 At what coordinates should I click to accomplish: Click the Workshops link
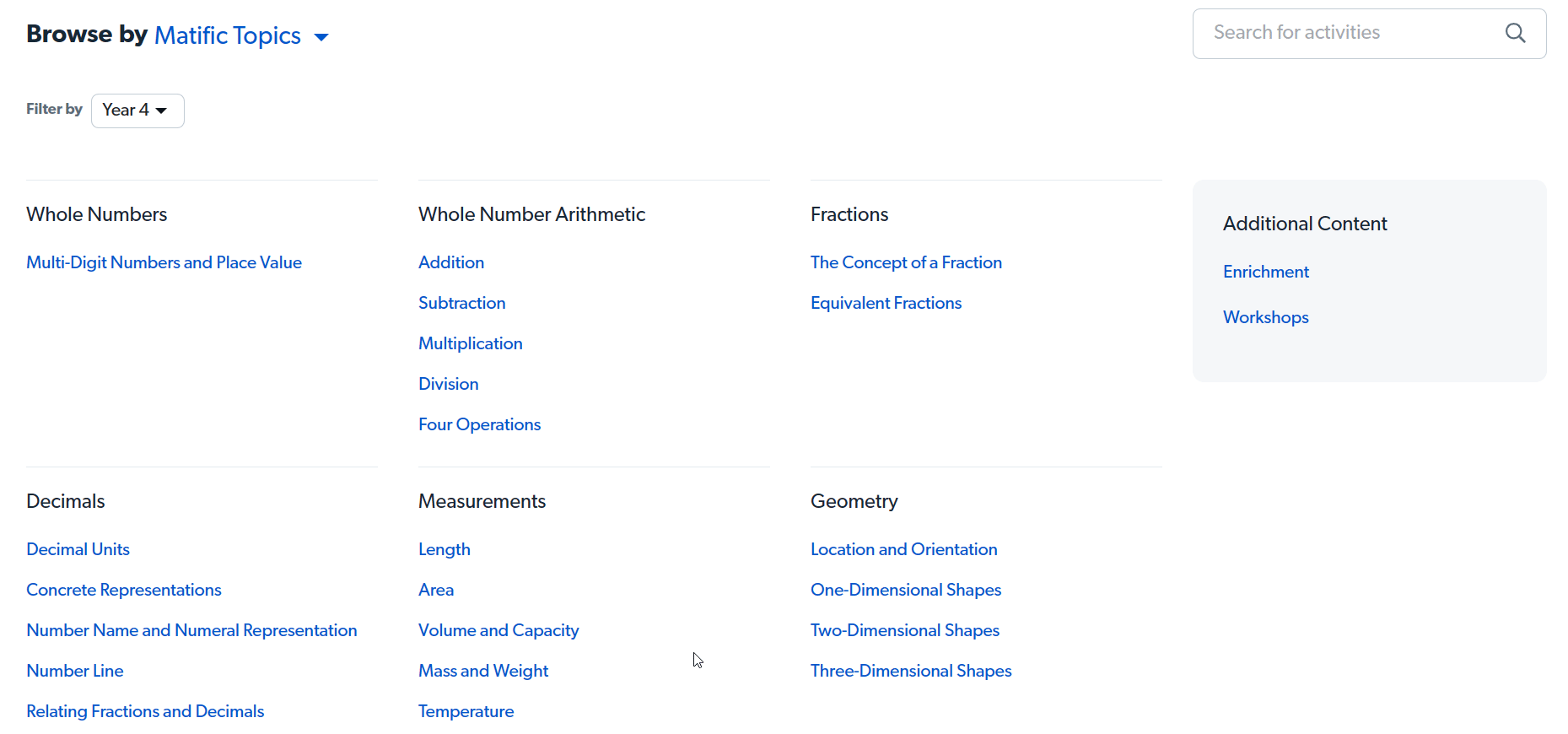click(1265, 317)
